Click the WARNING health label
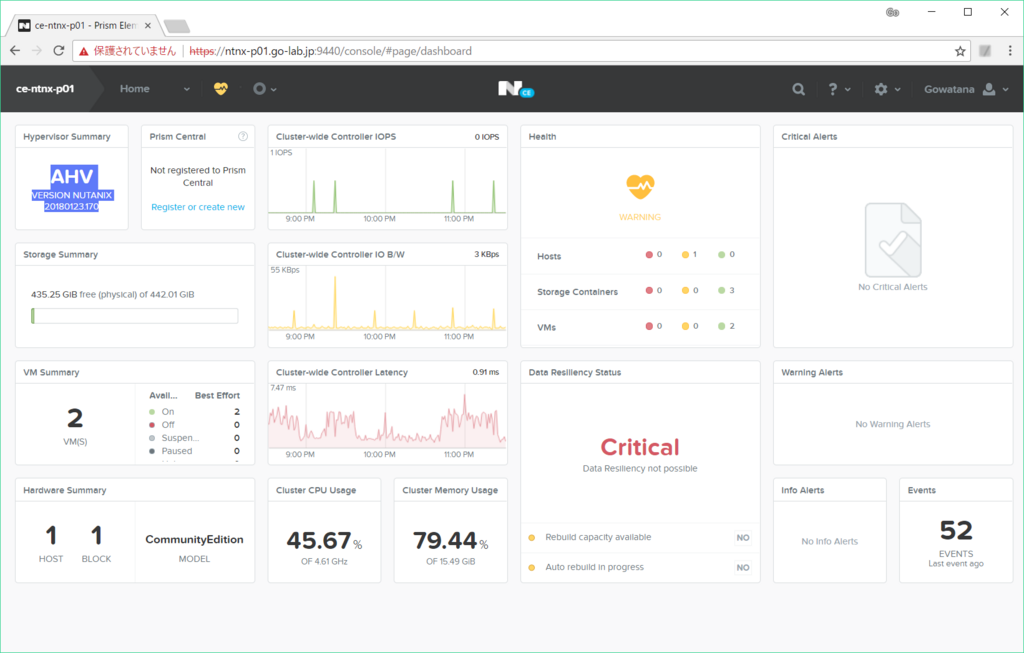Screen dimensions: 1024x653 click(640, 217)
